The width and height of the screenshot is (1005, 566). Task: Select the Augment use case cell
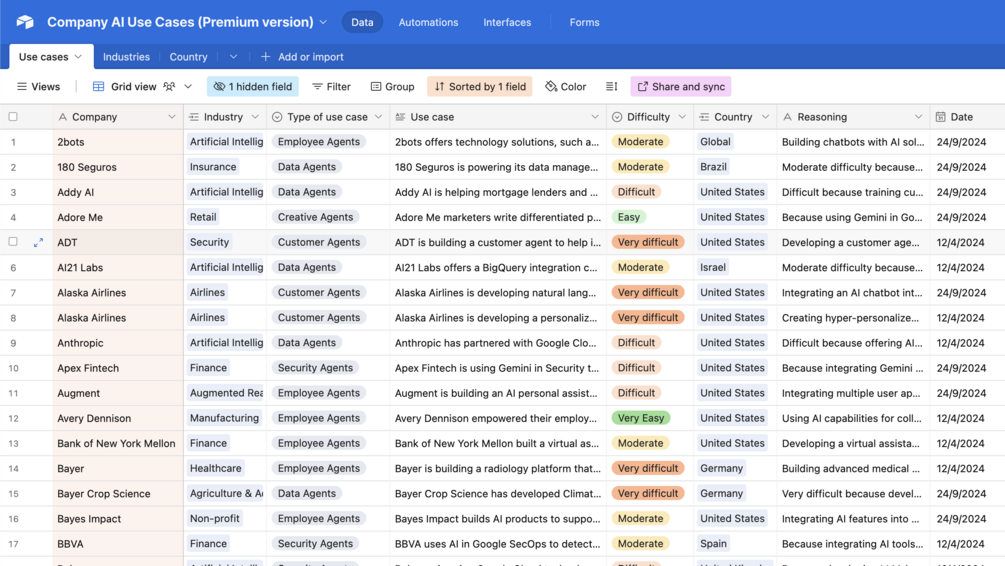[x=498, y=393]
